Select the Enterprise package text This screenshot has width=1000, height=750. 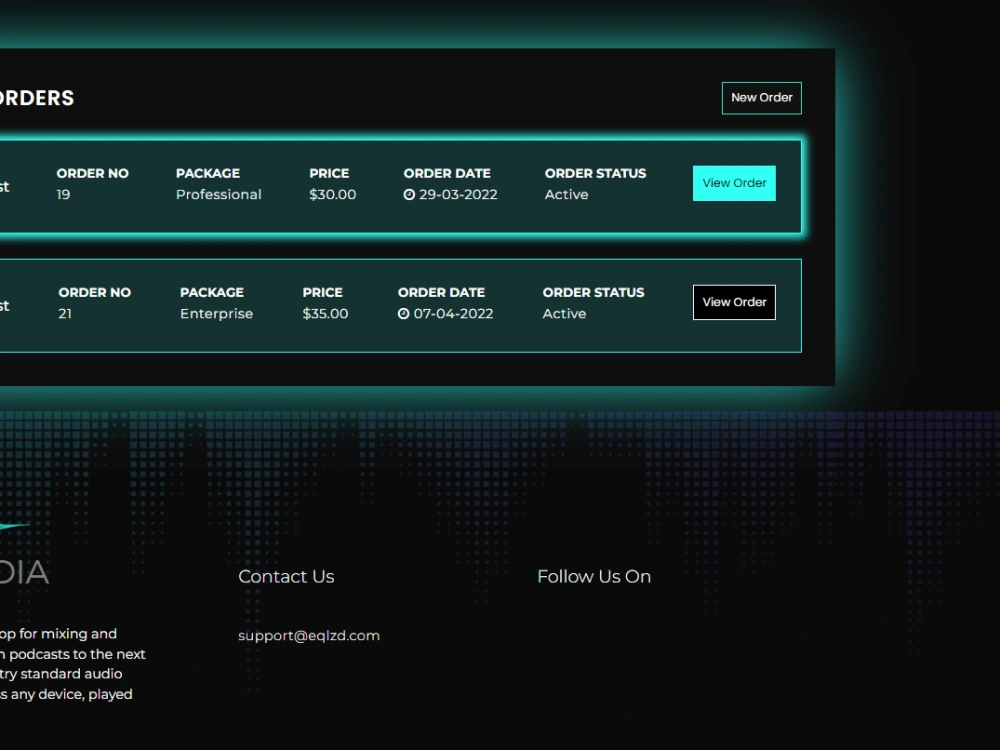(x=216, y=314)
